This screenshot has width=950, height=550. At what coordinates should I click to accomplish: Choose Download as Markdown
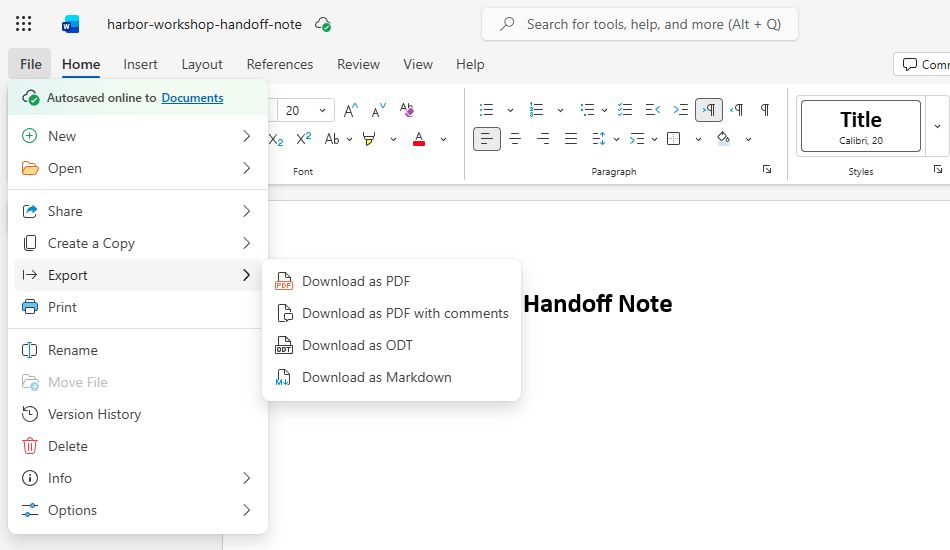(391, 377)
